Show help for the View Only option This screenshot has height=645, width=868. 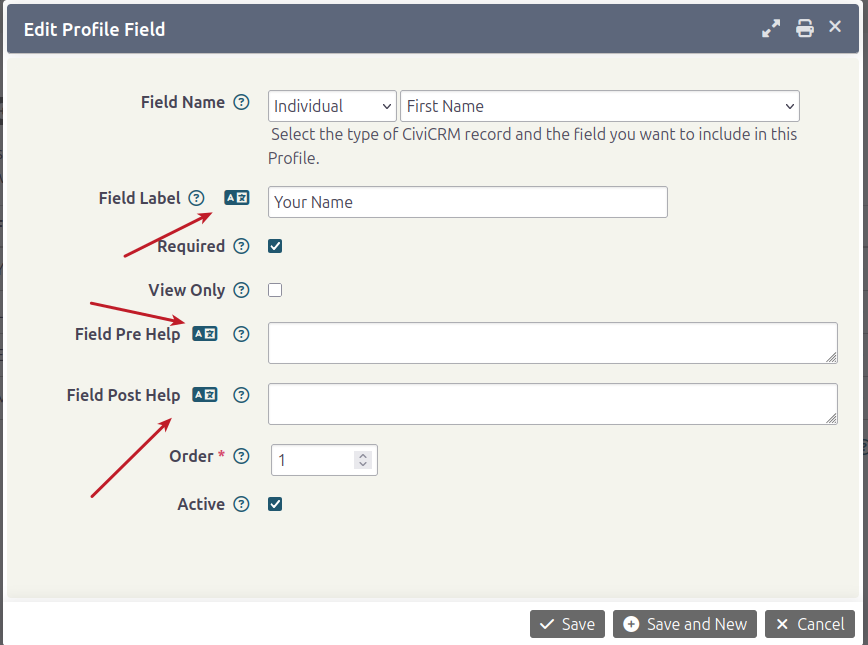[241, 290]
